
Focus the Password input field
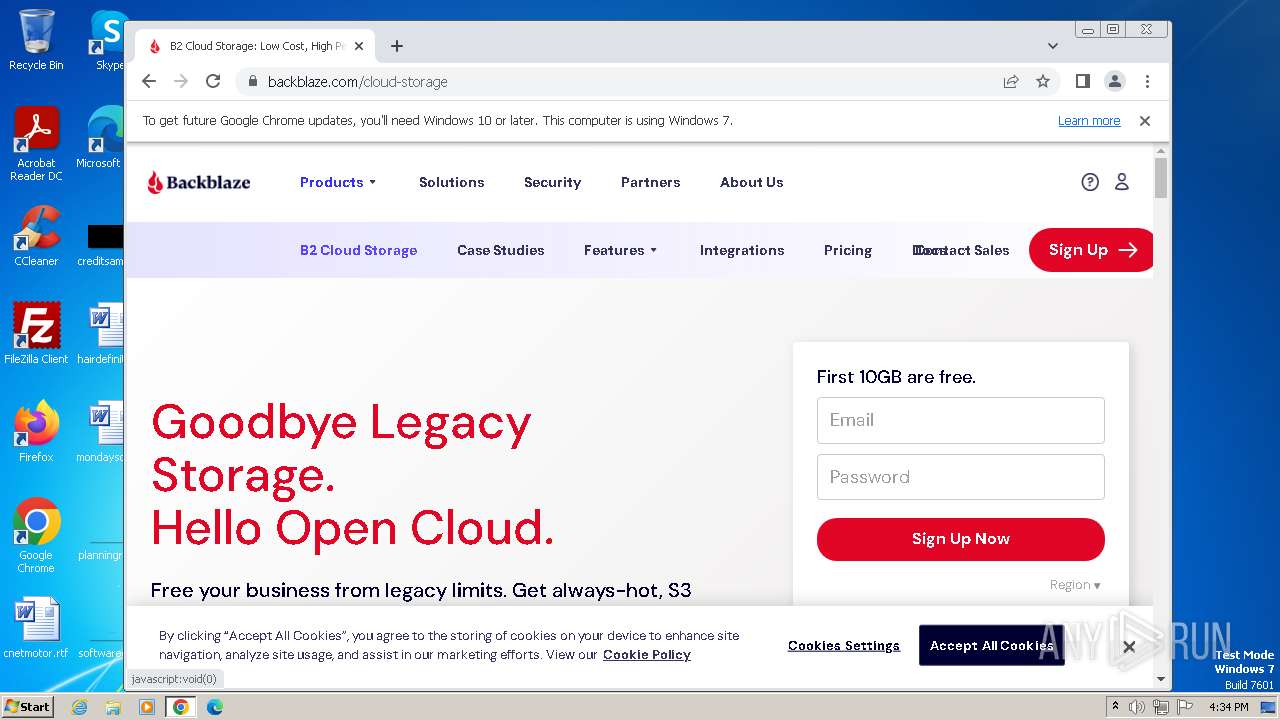[961, 477]
